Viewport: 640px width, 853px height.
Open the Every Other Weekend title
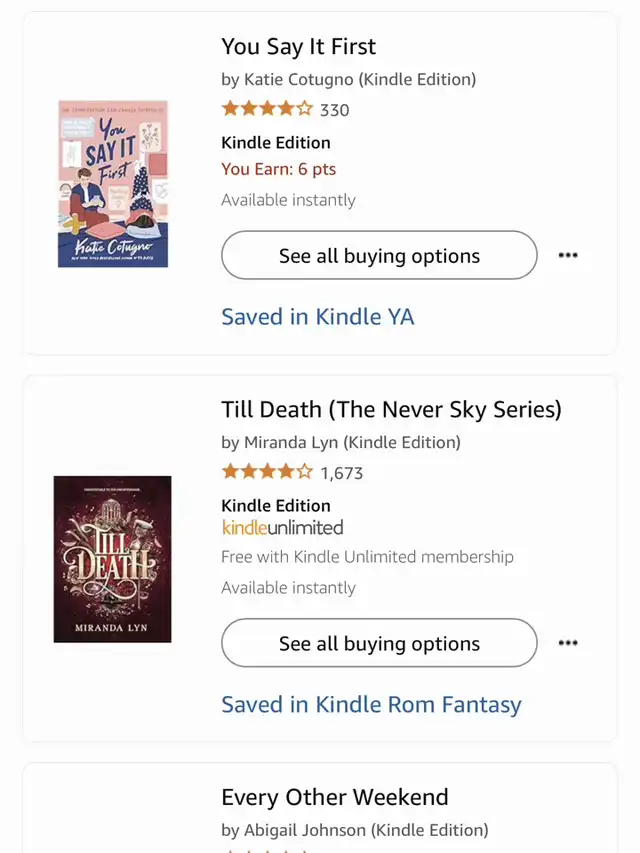[x=335, y=798]
